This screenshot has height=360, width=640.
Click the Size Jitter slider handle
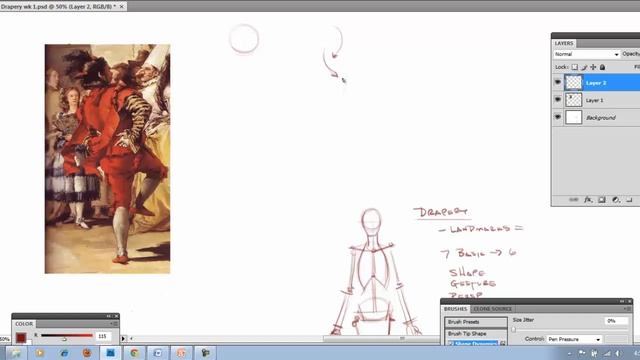tap(513, 329)
